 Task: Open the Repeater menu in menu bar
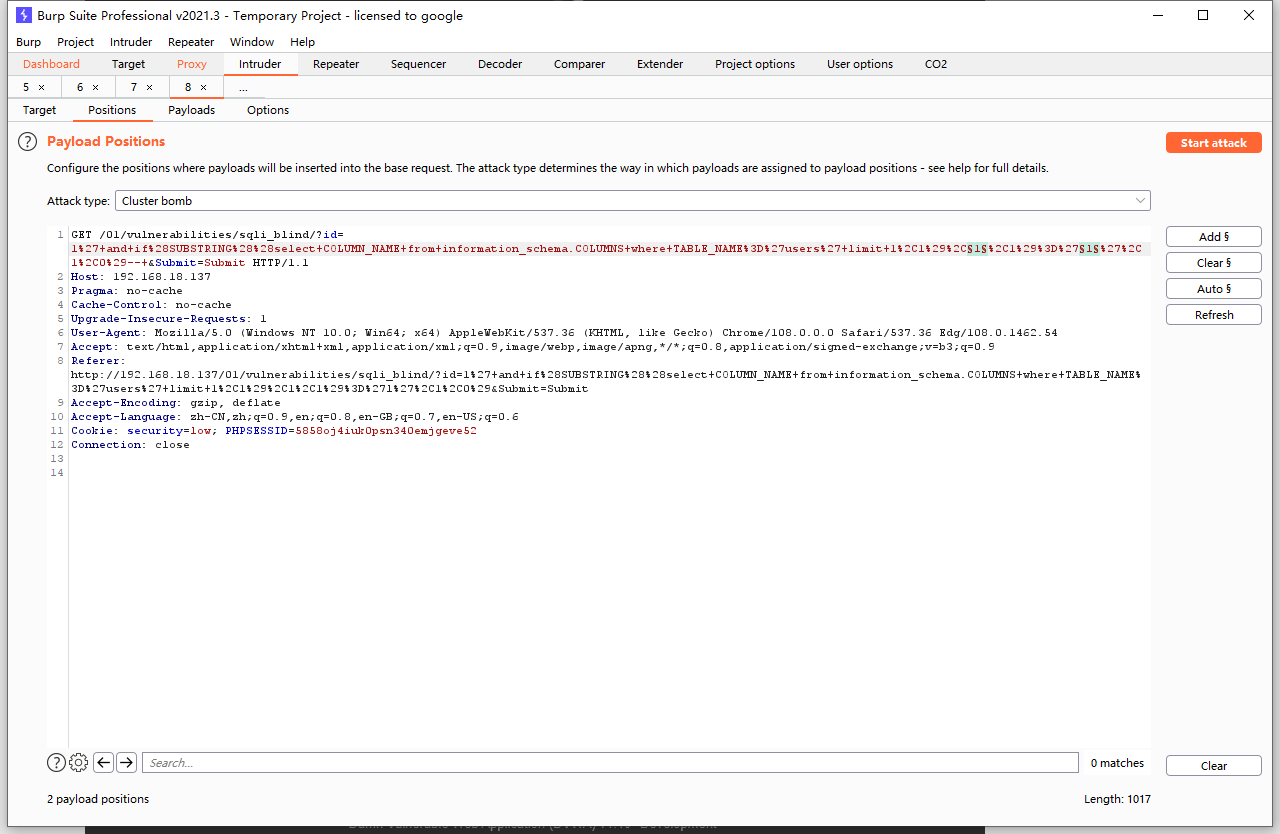[x=191, y=42]
